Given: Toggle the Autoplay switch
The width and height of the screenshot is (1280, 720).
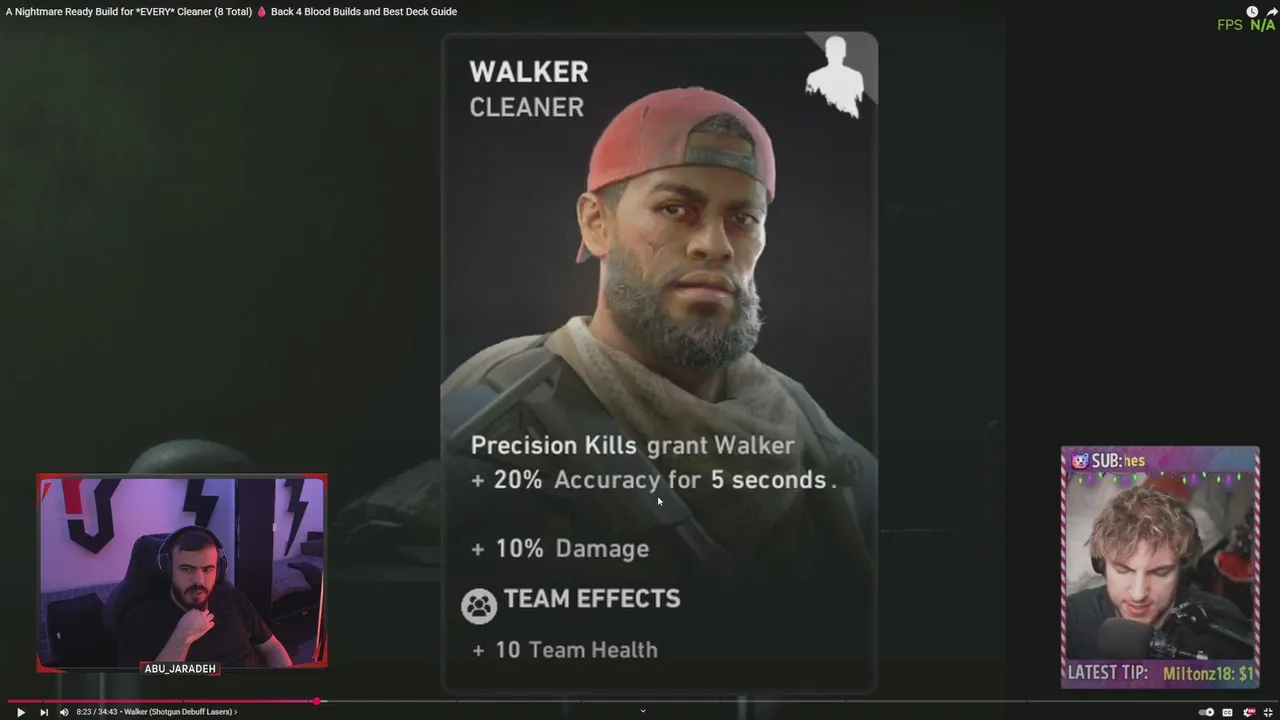Looking at the screenshot, I should [1206, 712].
